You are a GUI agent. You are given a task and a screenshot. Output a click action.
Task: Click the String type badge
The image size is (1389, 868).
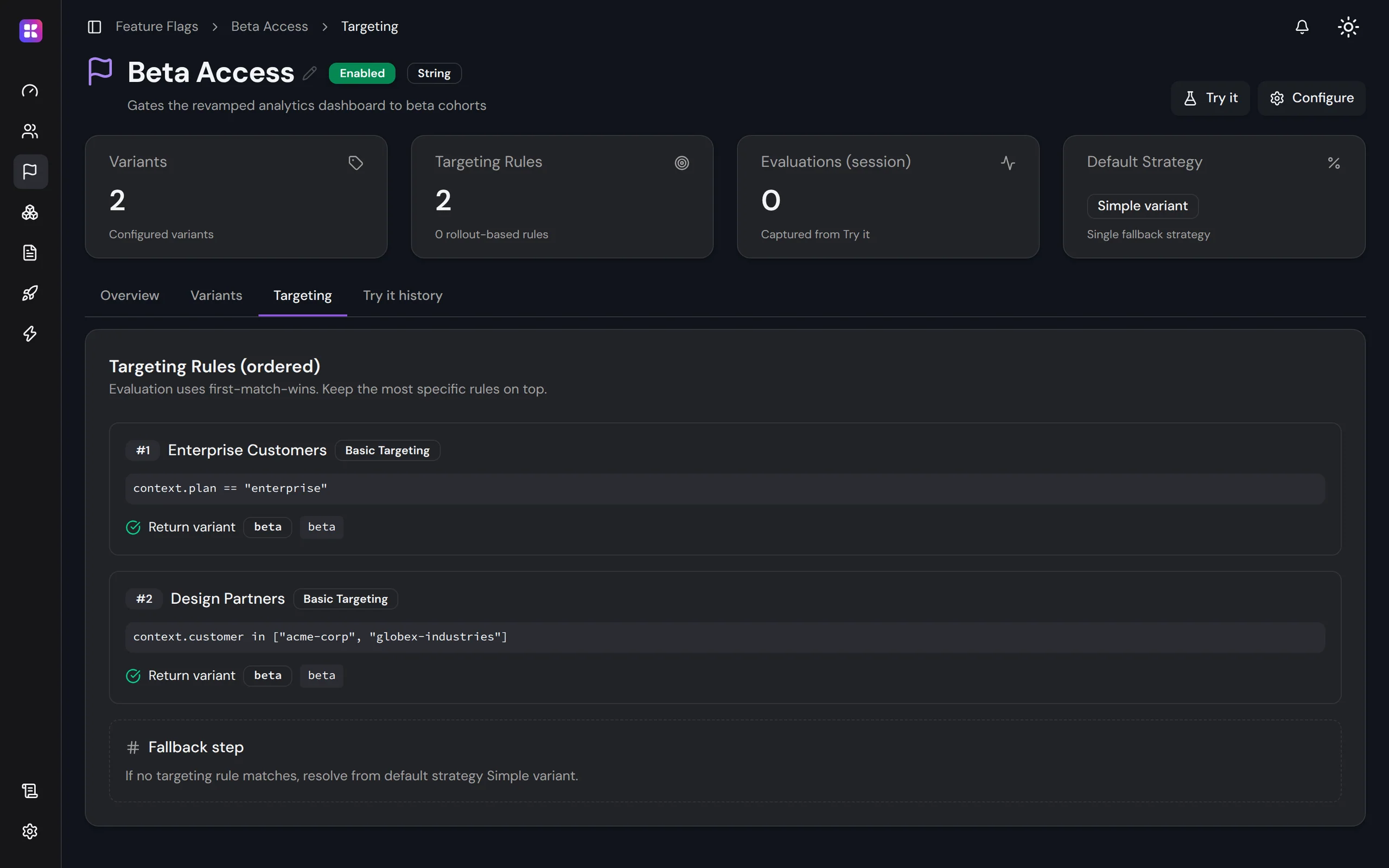[434, 73]
